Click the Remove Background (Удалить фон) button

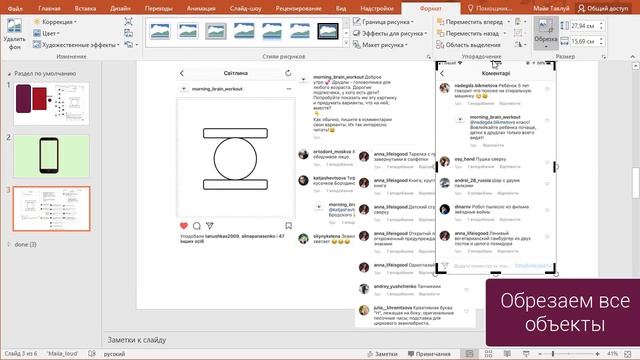14,34
